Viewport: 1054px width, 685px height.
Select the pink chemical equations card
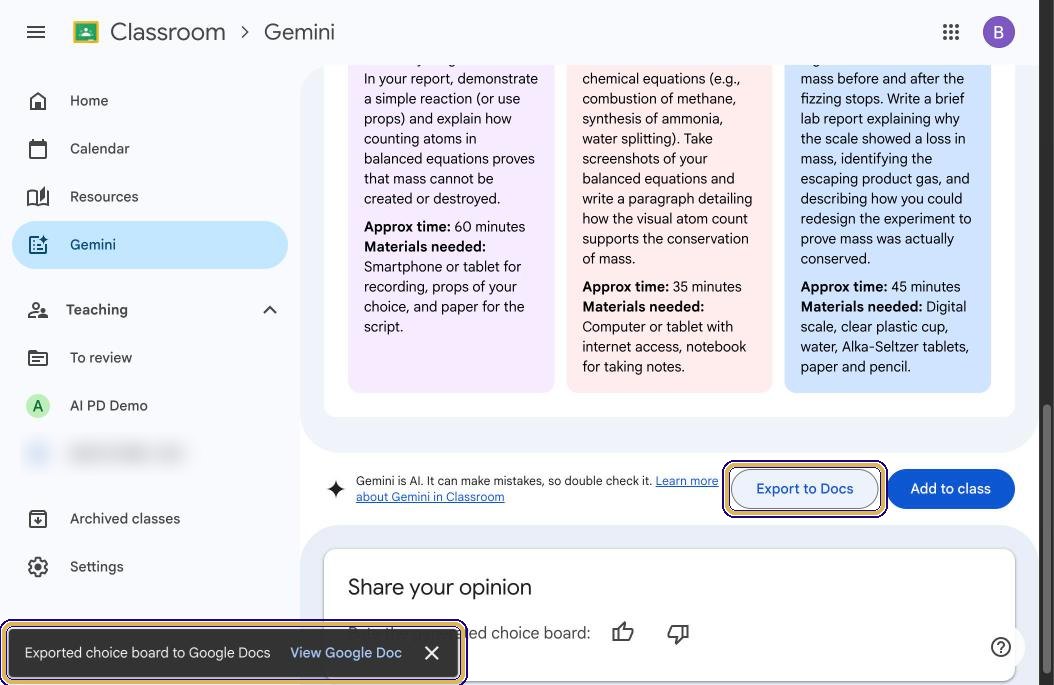[x=669, y=229]
